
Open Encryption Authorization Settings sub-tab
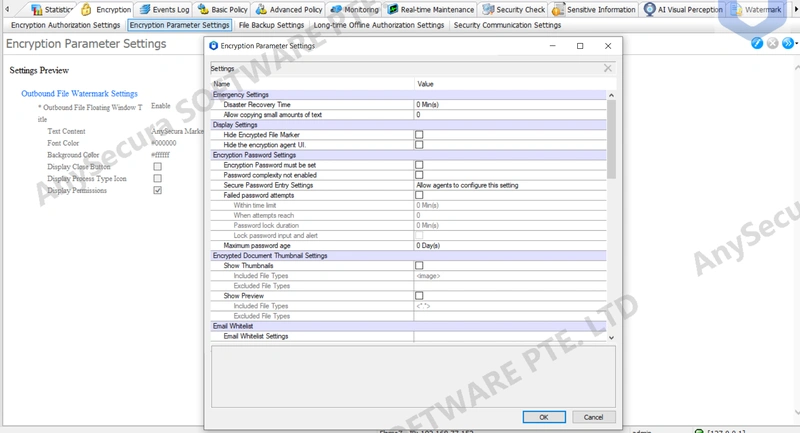(65, 25)
